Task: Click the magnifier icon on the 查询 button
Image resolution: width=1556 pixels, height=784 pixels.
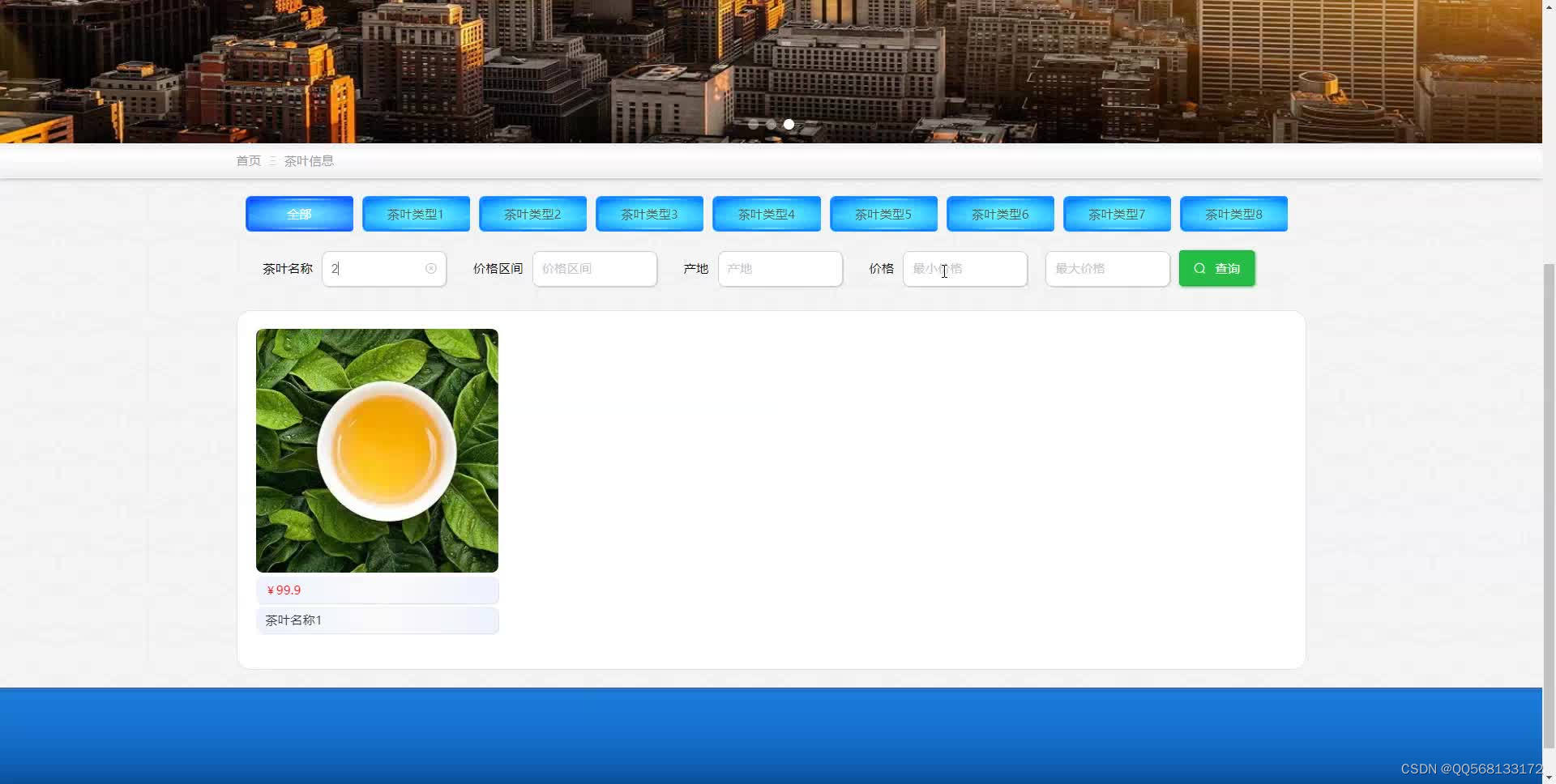Action: click(x=1200, y=268)
